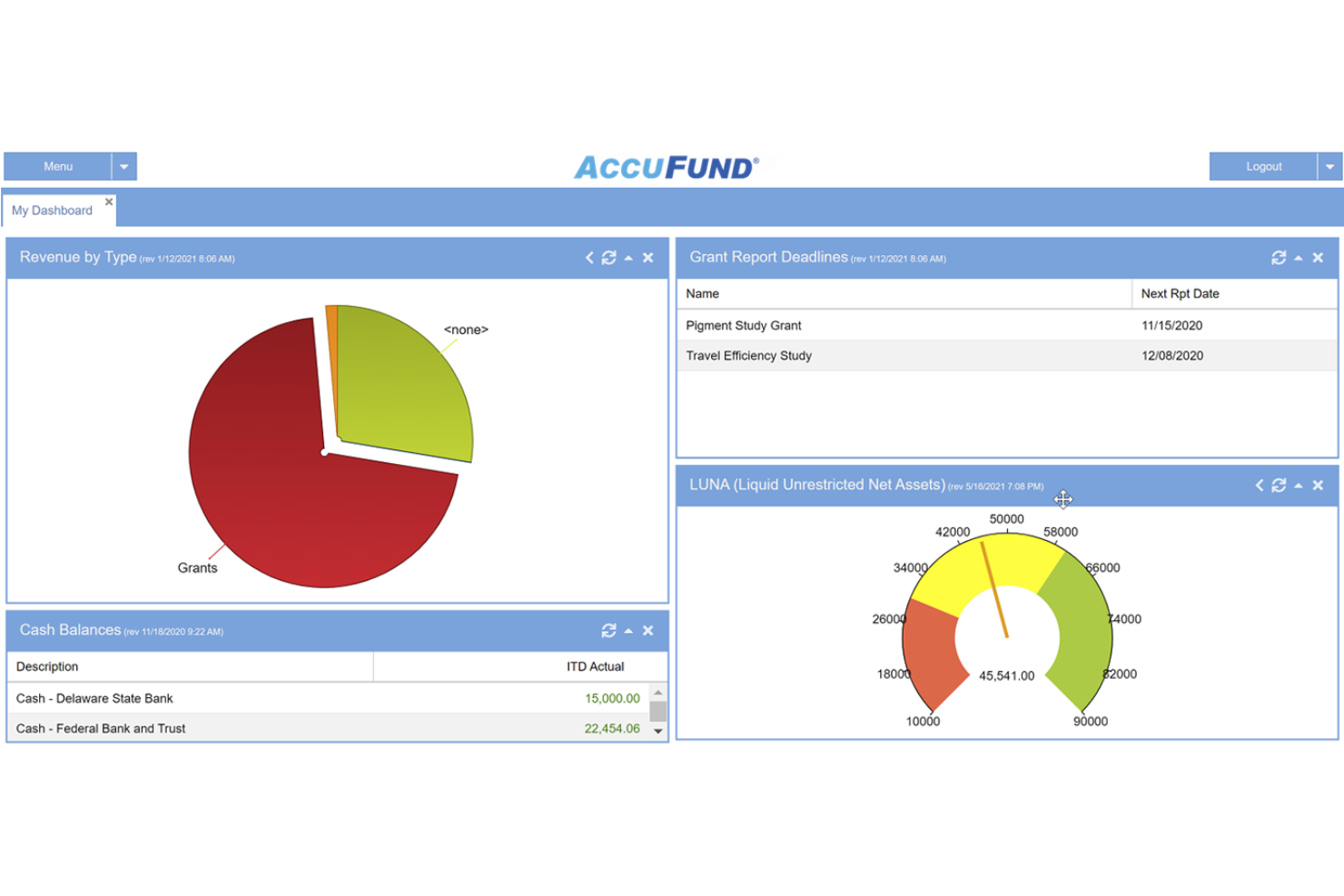Open back navigation on Revenue by Type panel
The height and width of the screenshot is (896, 1344).
pyautogui.click(x=588, y=258)
